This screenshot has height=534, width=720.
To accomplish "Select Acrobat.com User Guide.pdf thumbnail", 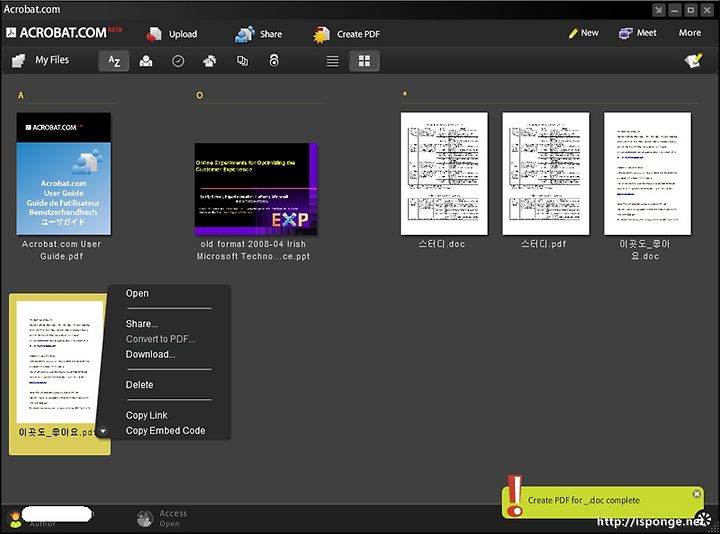I will point(63,174).
